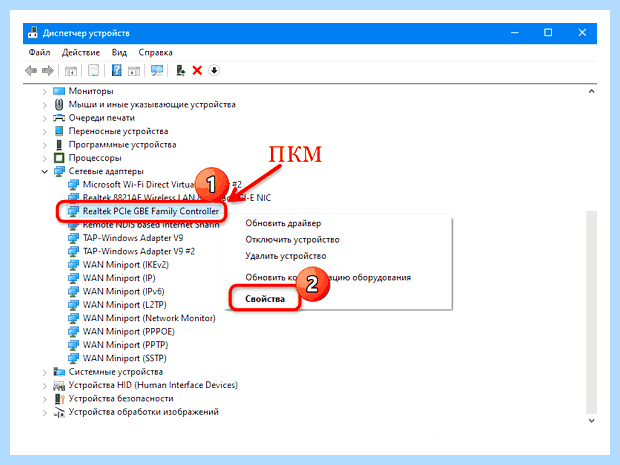Select WAN Miniport (Network Monitor)
Viewport: 620px width, 465px height.
click(x=149, y=318)
